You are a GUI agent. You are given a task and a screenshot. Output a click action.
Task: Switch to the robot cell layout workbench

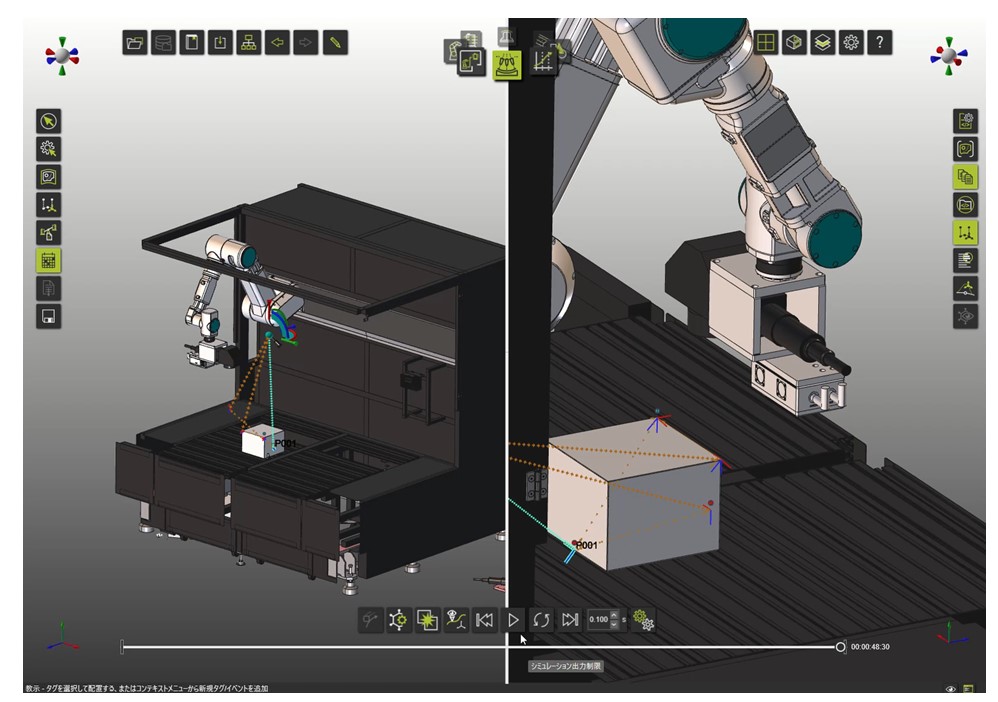click(472, 62)
